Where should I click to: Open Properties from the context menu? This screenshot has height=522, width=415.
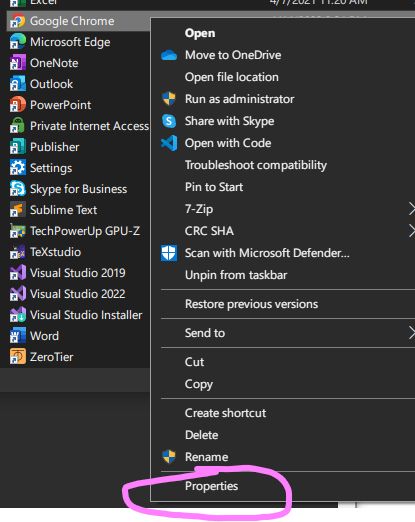pyautogui.click(x=212, y=486)
